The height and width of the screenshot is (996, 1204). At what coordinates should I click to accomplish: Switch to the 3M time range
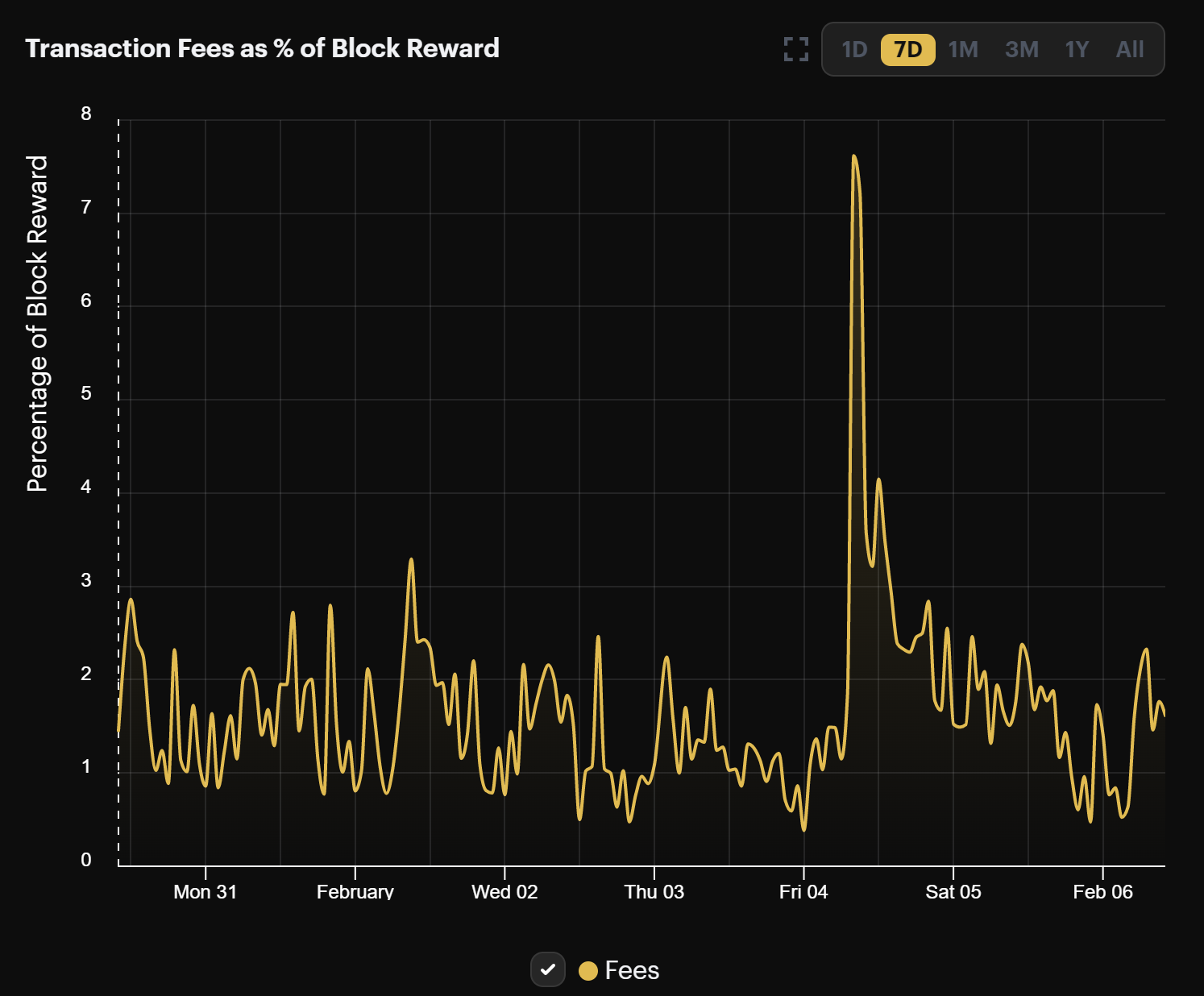click(x=1021, y=49)
